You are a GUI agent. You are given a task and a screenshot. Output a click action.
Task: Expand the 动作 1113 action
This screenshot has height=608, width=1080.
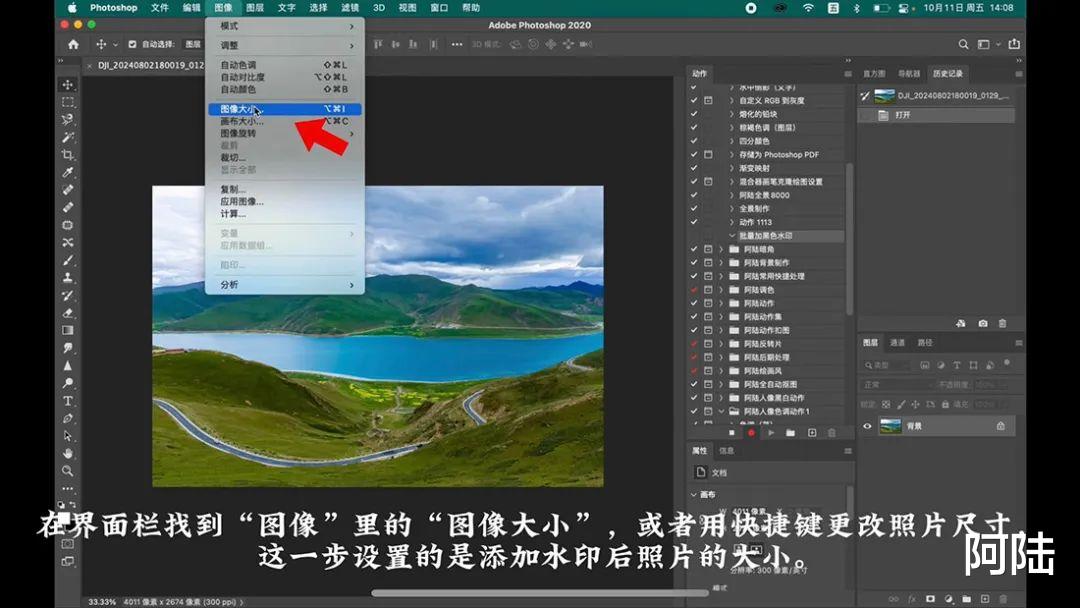click(x=731, y=222)
